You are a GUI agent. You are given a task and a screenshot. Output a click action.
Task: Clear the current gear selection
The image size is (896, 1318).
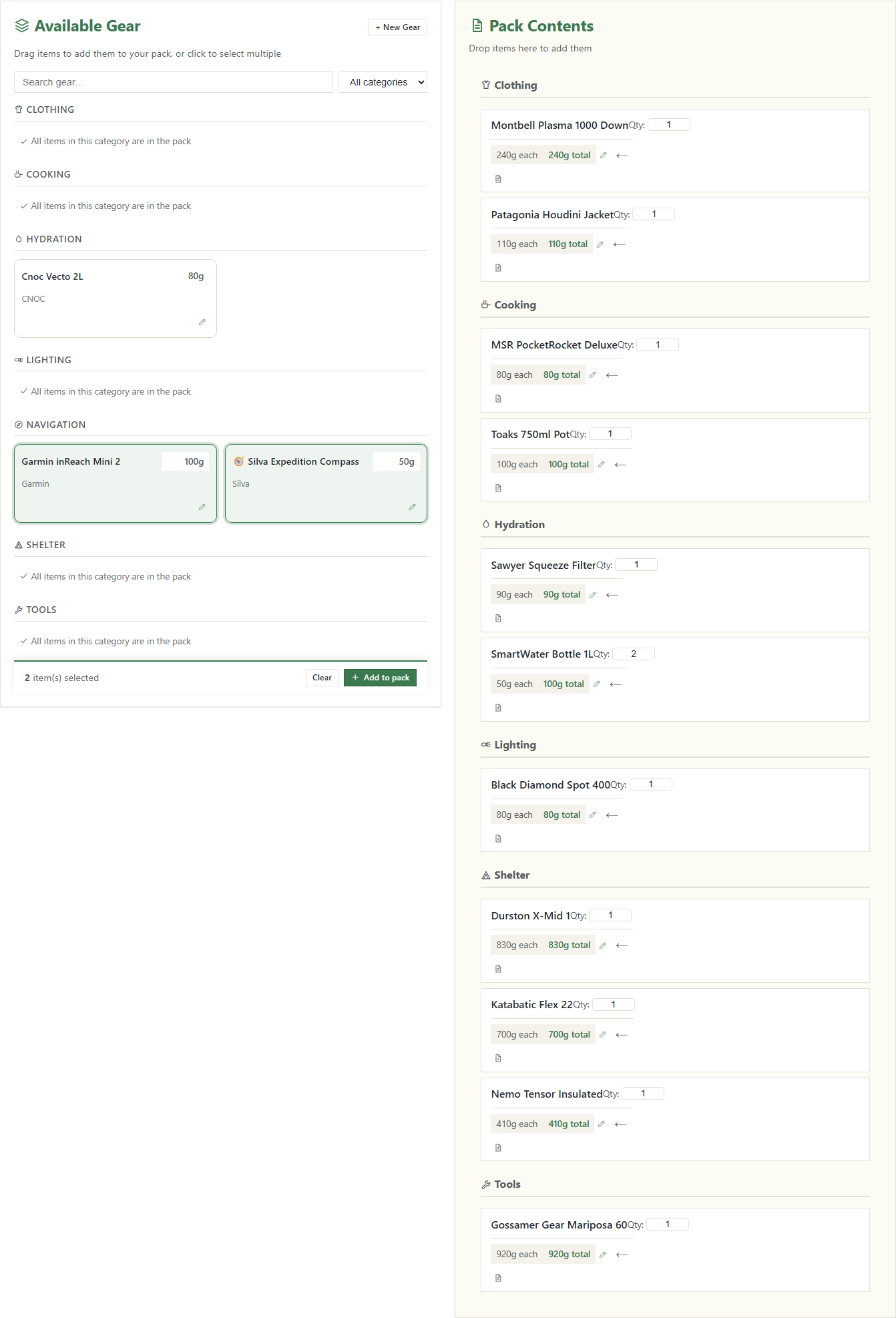click(x=322, y=678)
